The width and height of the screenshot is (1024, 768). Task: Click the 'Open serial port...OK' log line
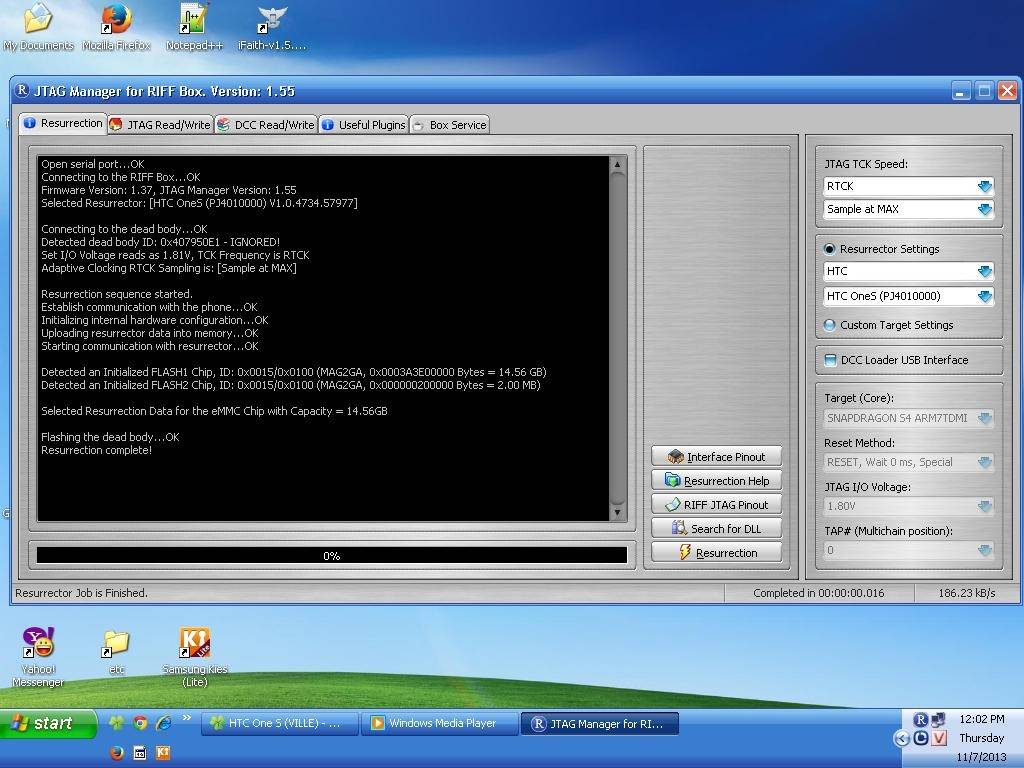coord(93,164)
